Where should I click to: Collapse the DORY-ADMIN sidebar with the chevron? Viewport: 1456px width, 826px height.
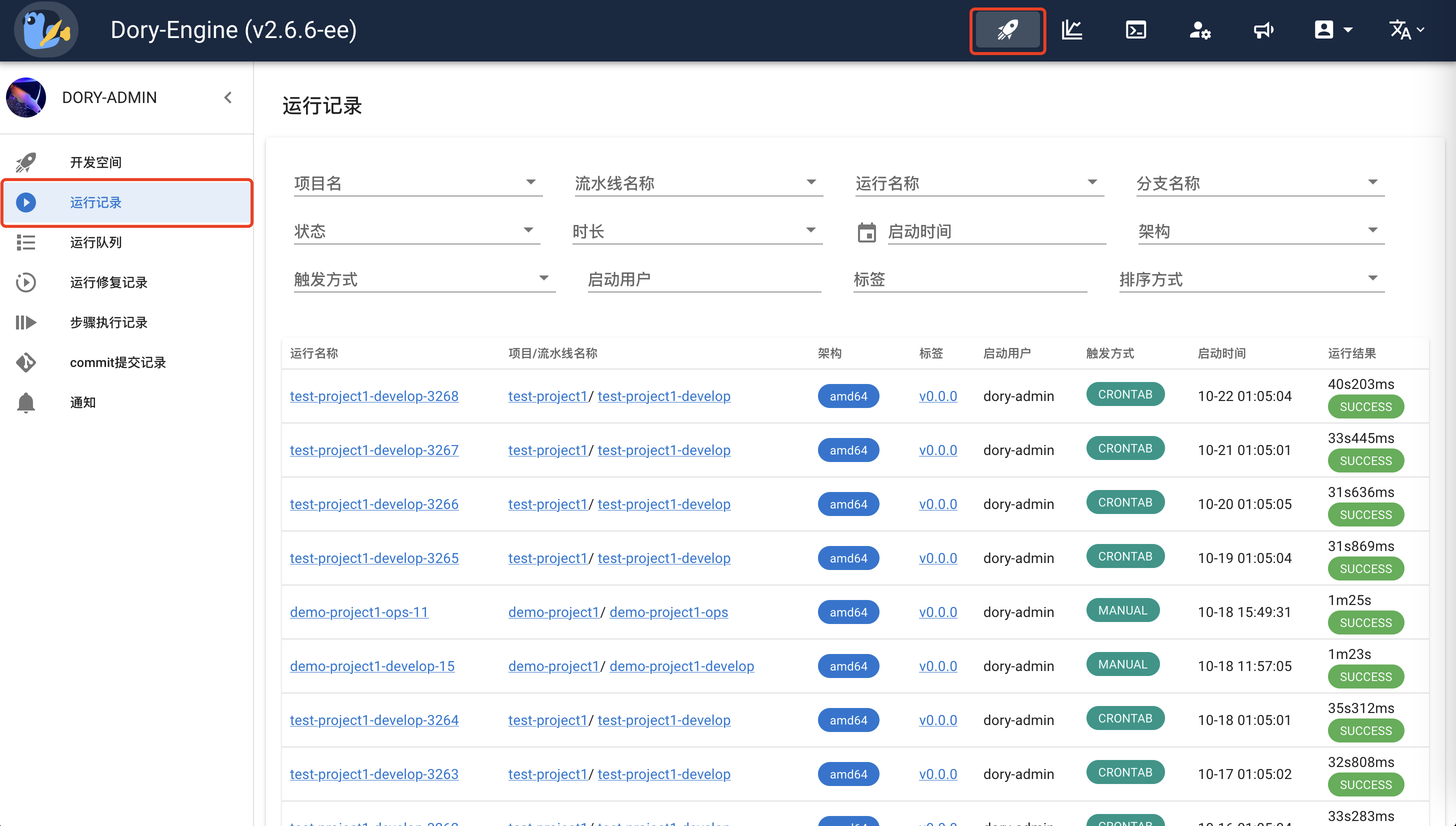pos(228,97)
